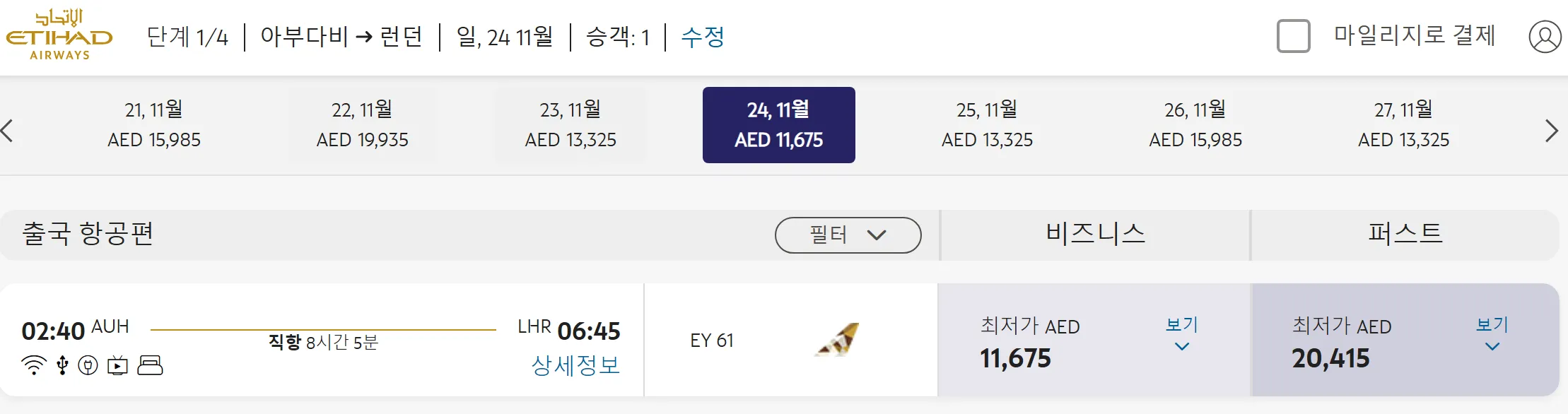Viewport: 1568px width, 414px height.
Task: Select the 23, 11월 date tab
Action: tap(571, 125)
